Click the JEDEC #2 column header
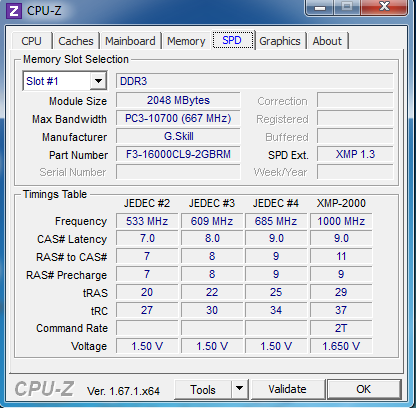Viewport: 416px width, 408px height. 147,203
